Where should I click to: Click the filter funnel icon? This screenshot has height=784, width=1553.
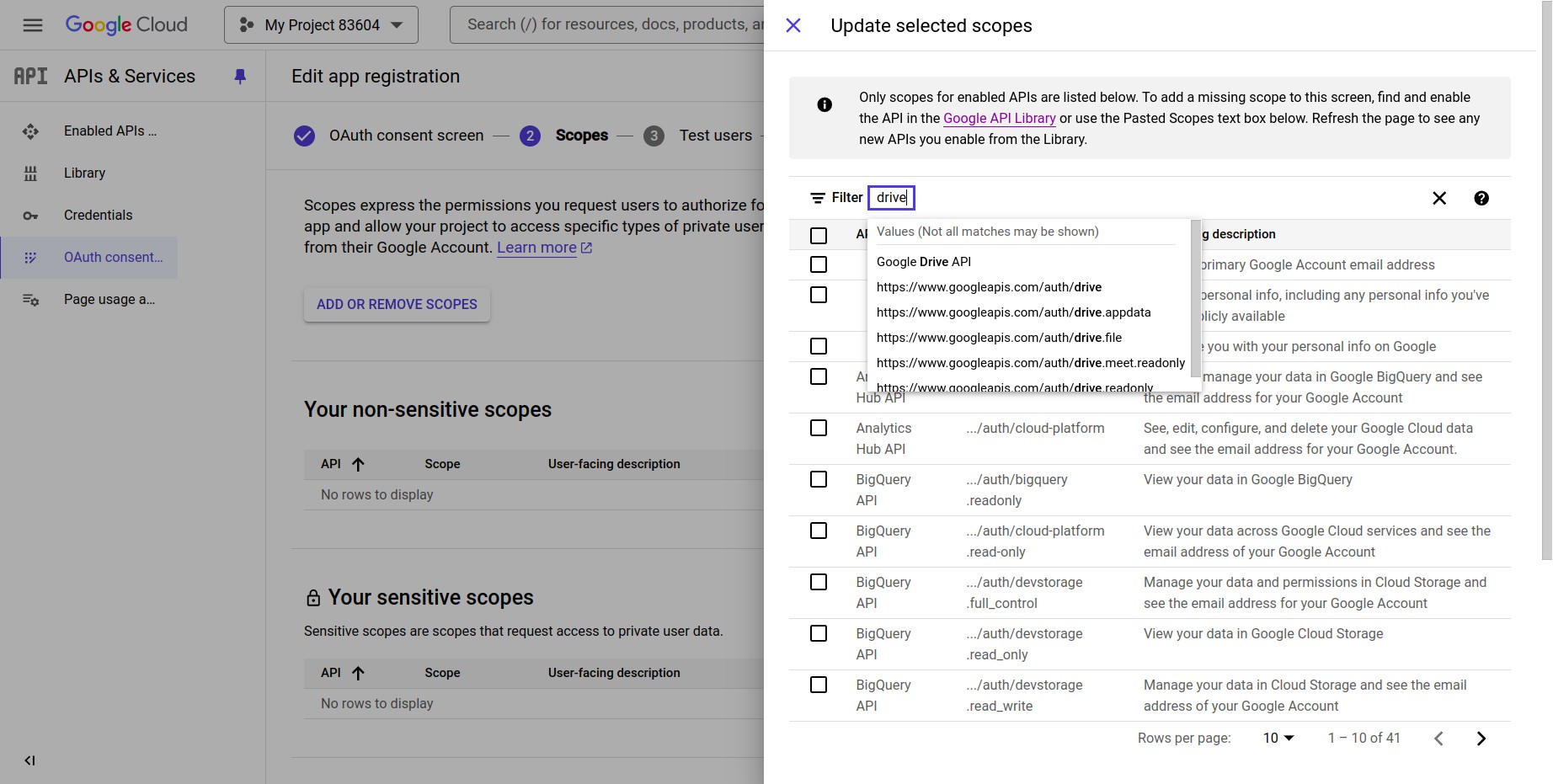[x=816, y=197]
